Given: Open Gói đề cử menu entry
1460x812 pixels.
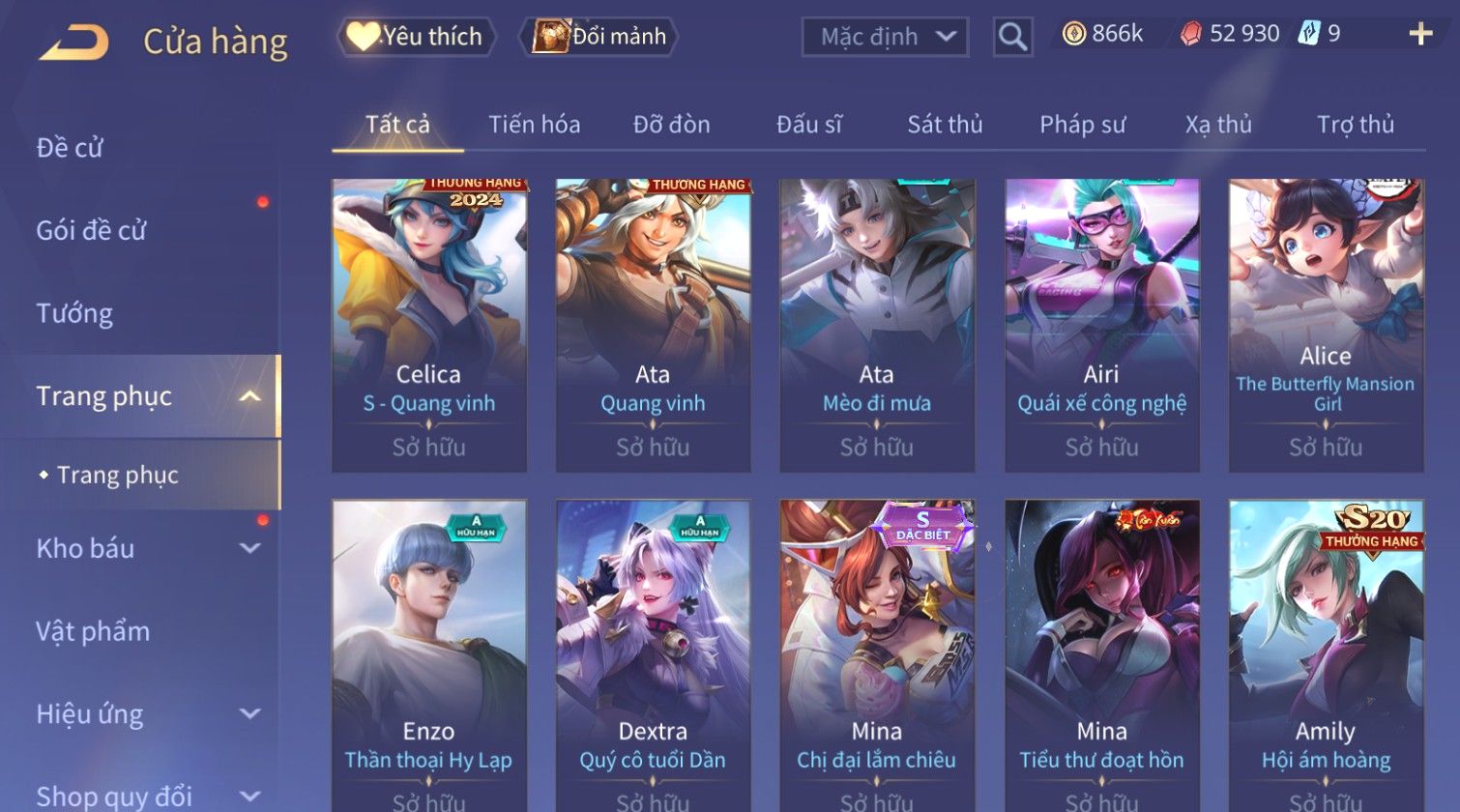Looking at the screenshot, I should click(x=91, y=230).
